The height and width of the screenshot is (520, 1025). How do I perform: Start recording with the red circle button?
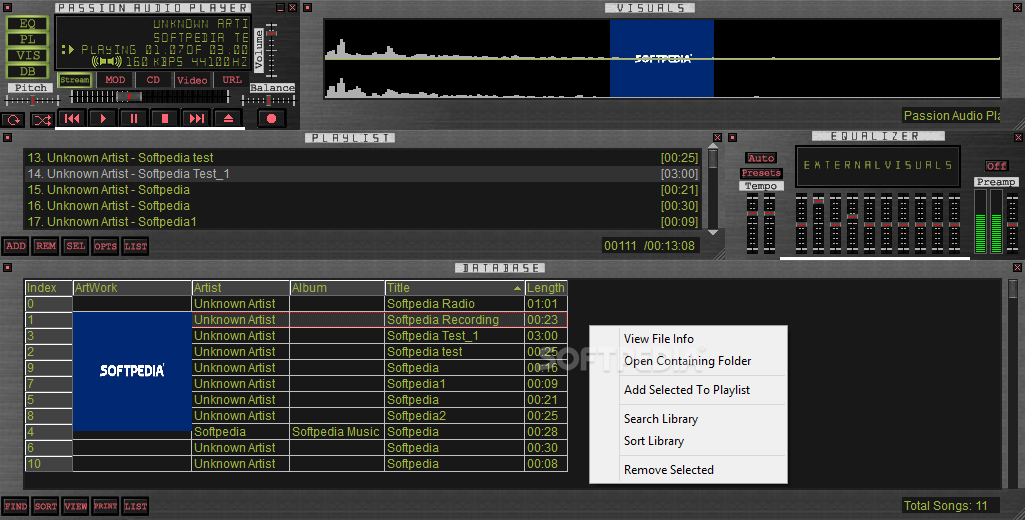tap(271, 118)
